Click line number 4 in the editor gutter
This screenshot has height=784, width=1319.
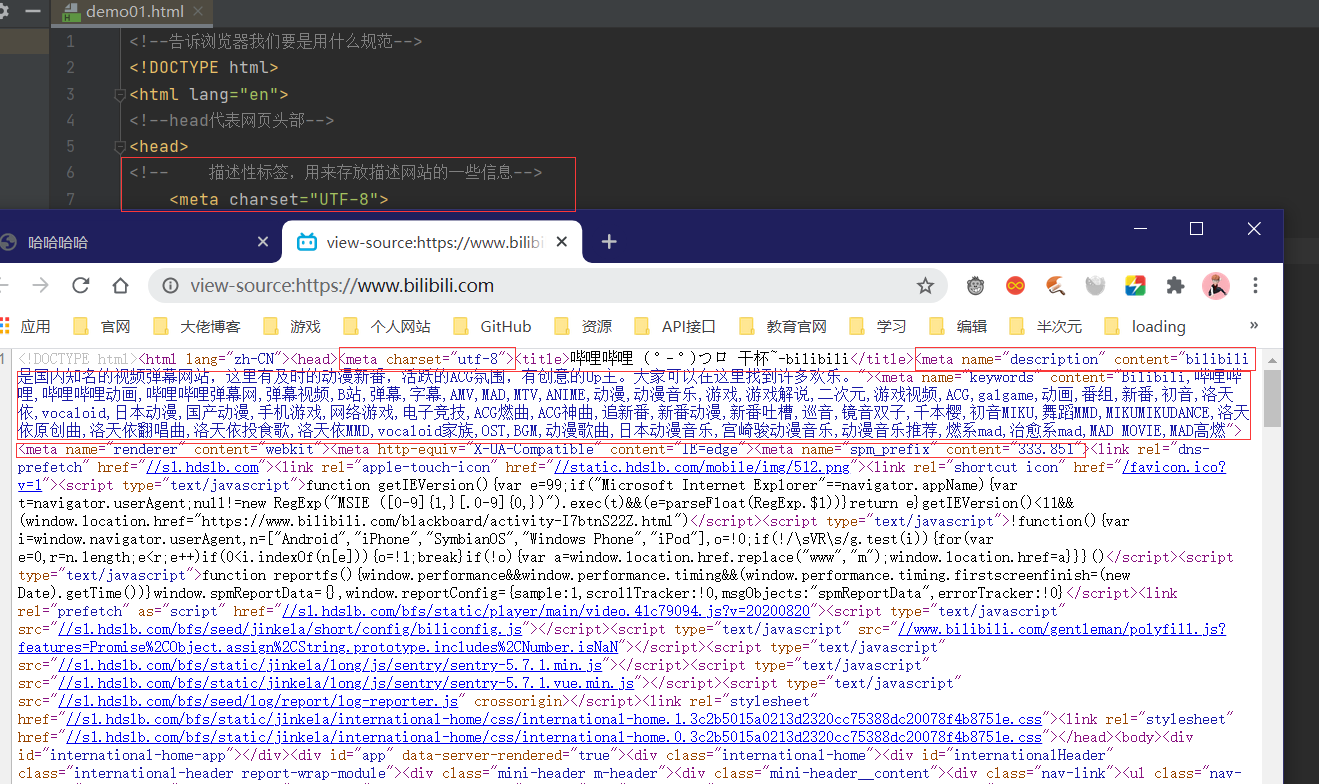[x=70, y=120]
